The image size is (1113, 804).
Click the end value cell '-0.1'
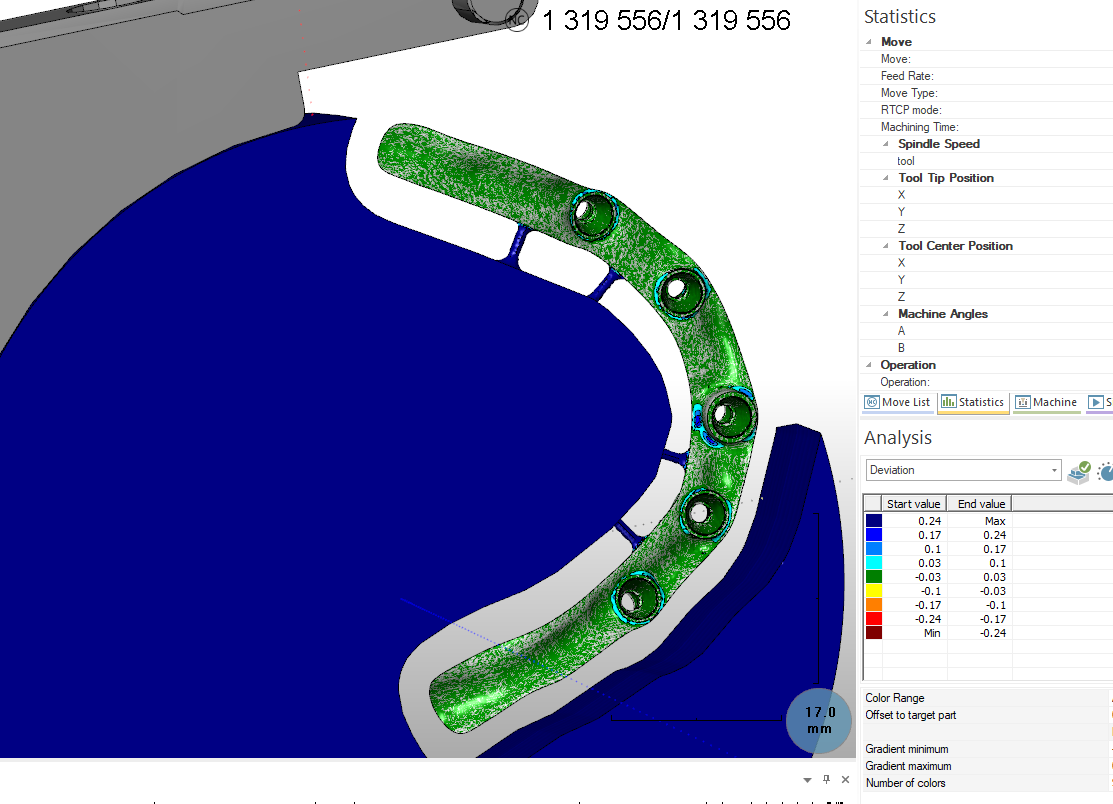pyautogui.click(x=980, y=605)
